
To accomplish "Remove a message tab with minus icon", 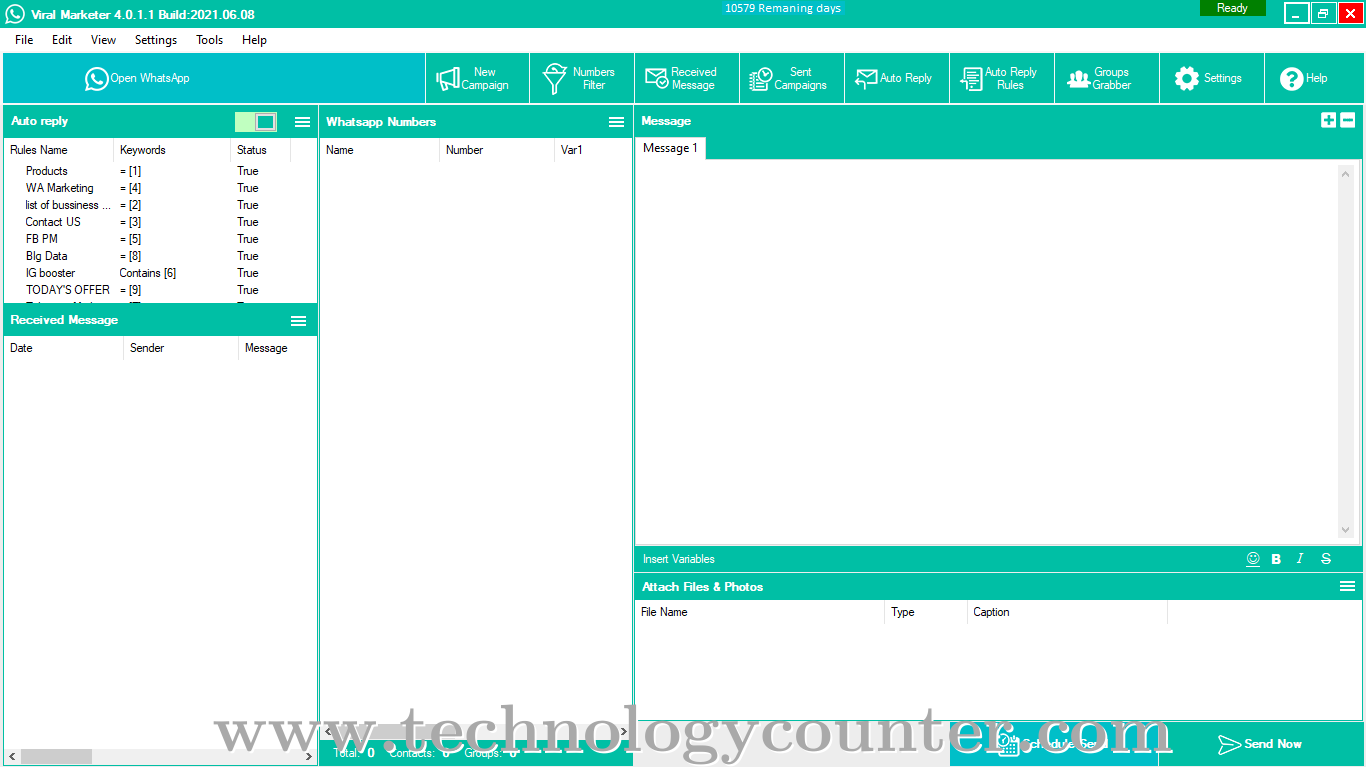I will (1347, 120).
